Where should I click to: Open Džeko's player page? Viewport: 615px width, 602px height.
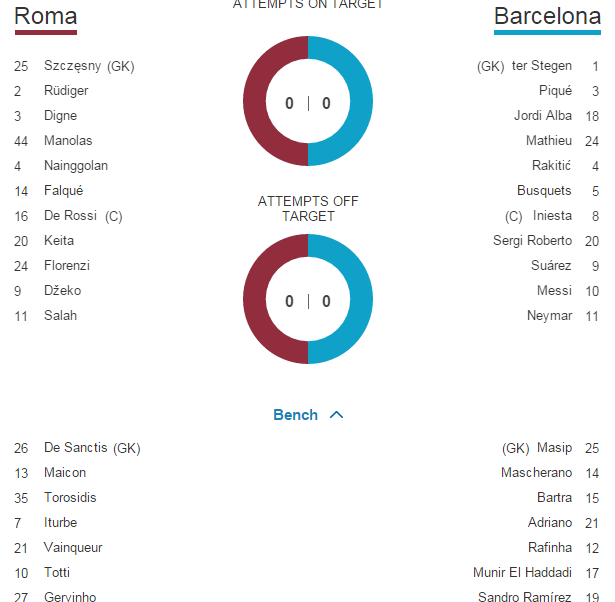(62, 291)
